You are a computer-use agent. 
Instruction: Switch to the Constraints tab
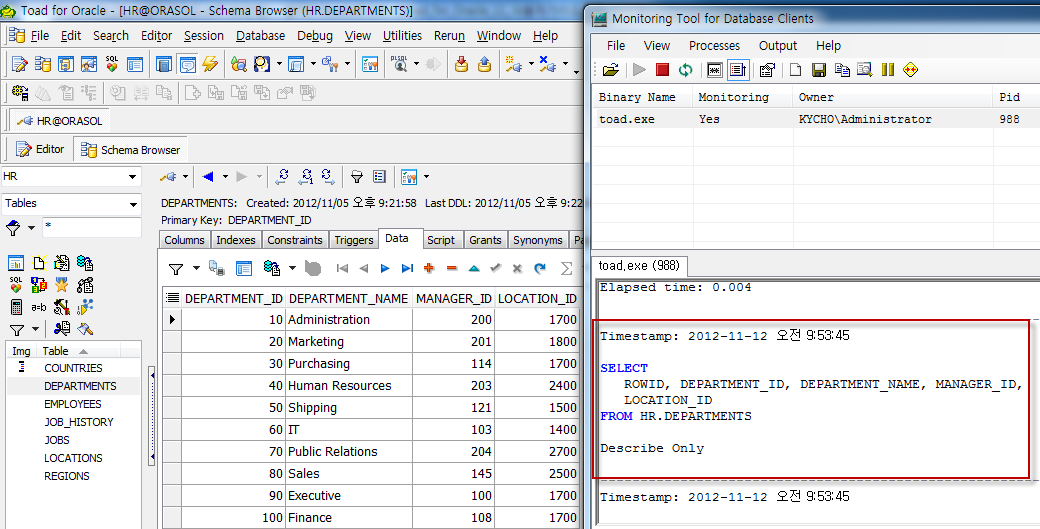click(295, 240)
